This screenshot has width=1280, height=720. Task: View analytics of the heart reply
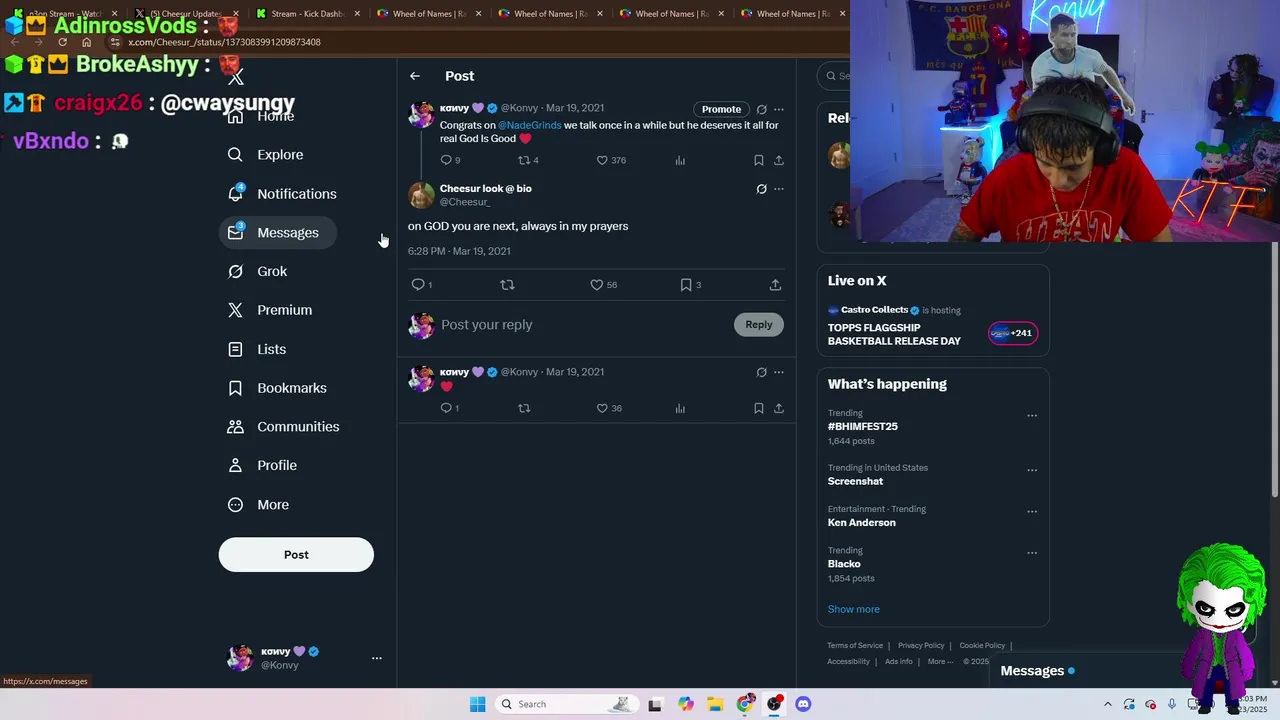680,408
